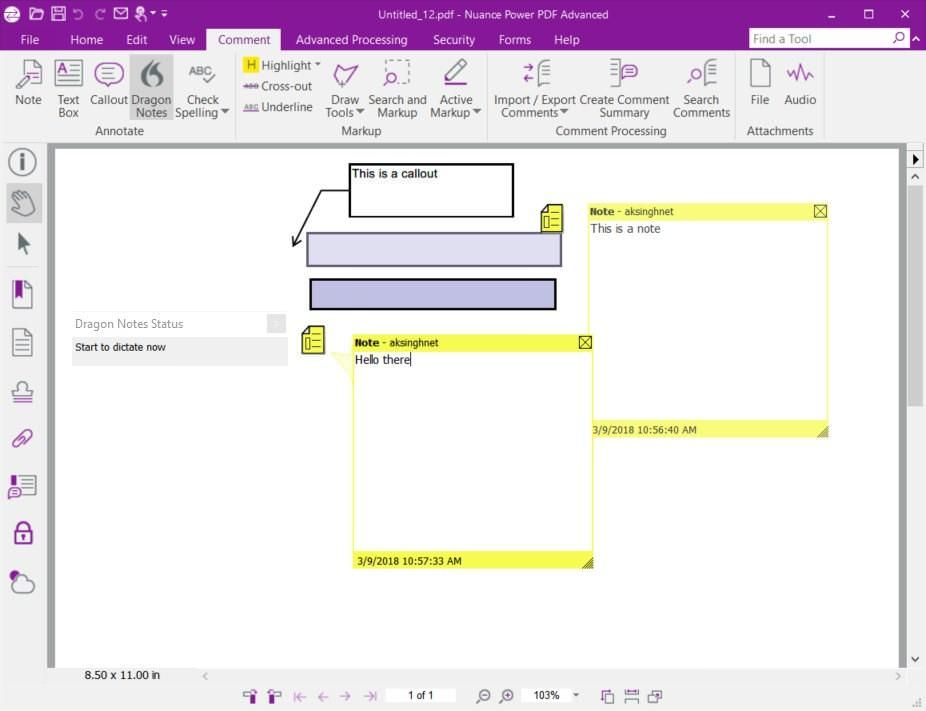Expand the Highlight dropdown arrow
The image size is (926, 711).
[x=317, y=64]
